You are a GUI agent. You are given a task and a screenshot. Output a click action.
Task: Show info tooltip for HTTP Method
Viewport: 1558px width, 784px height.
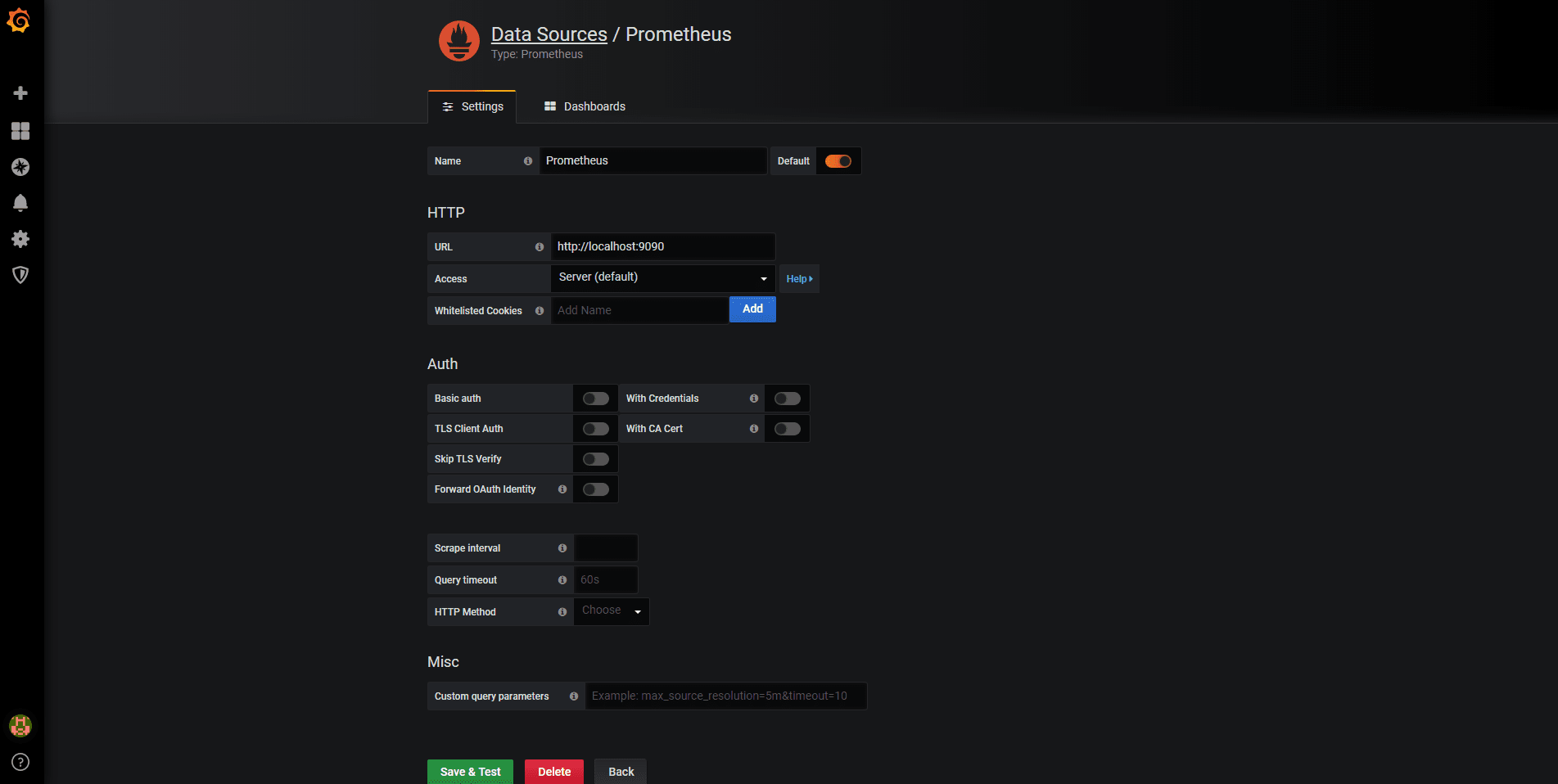[x=562, y=612]
